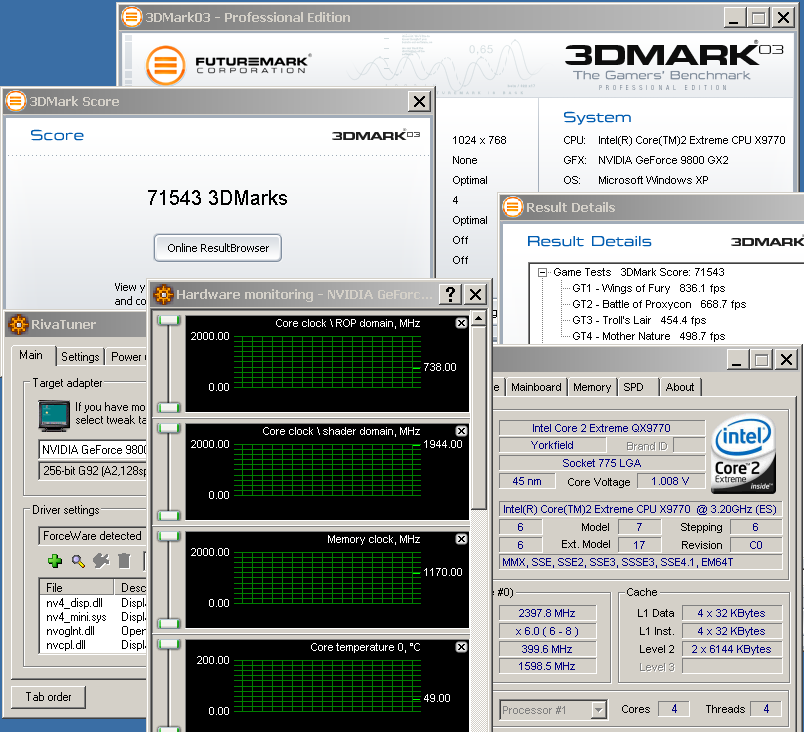The height and width of the screenshot is (732, 804).
Task: Click the ForceWare detected field
Action: click(x=93, y=536)
